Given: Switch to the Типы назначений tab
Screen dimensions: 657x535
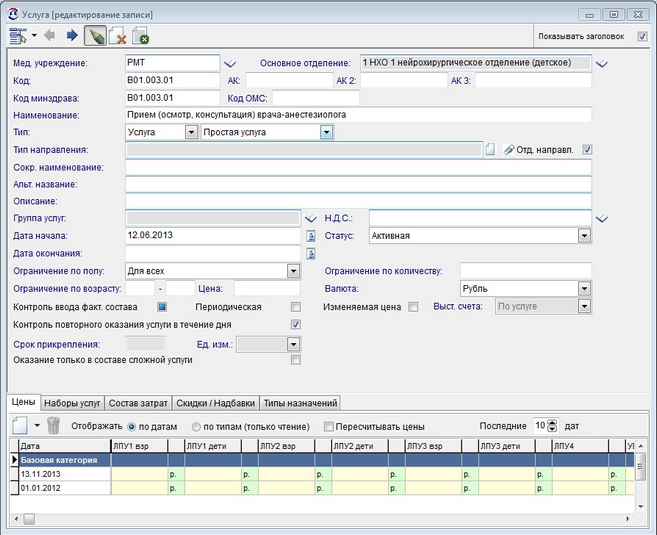Looking at the screenshot, I should pyautogui.click(x=300, y=403).
